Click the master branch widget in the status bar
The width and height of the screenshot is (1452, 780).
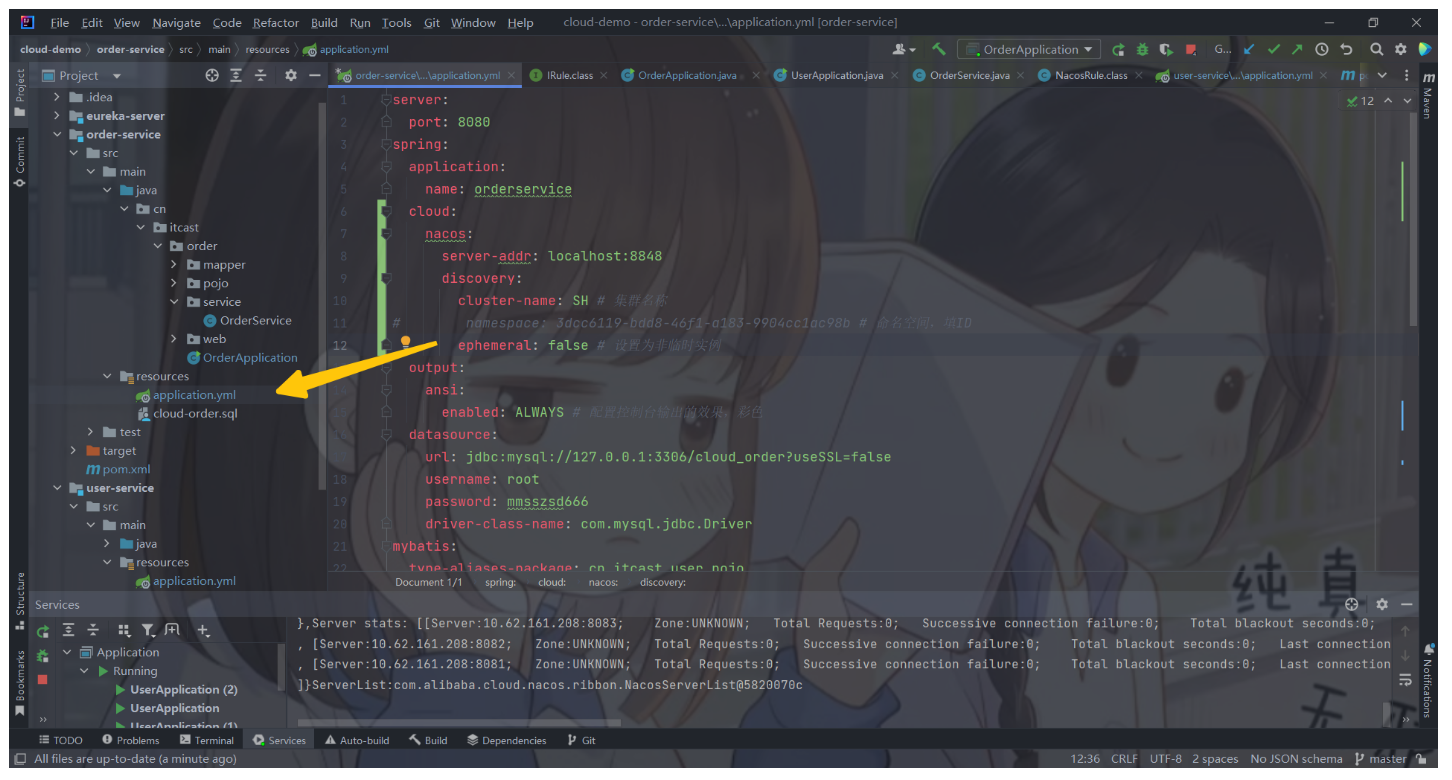[1381, 759]
